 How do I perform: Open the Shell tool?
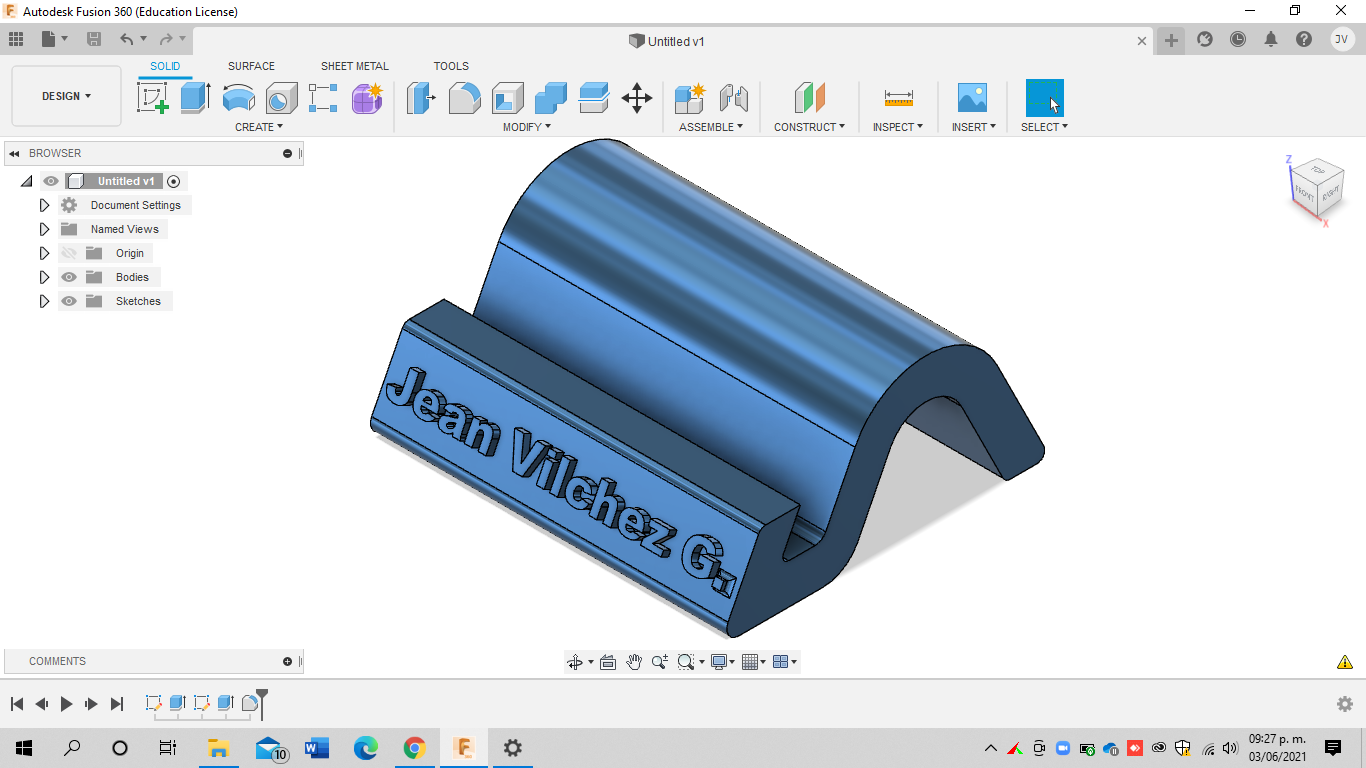507,98
